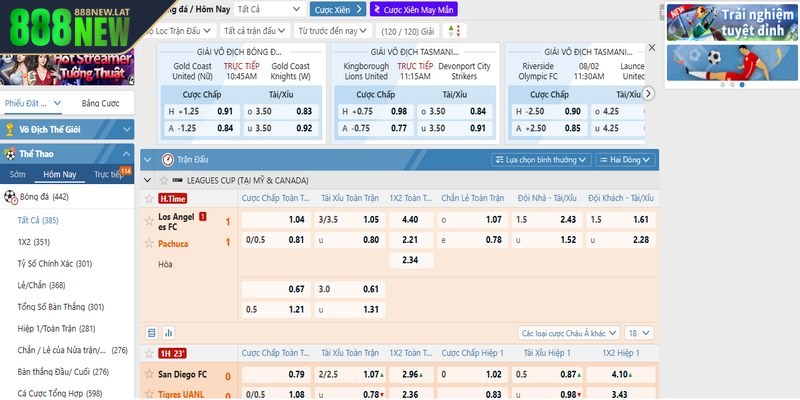Select 1X2 (351) in sidebar
This screenshot has height=400, width=800.
(x=34, y=242)
